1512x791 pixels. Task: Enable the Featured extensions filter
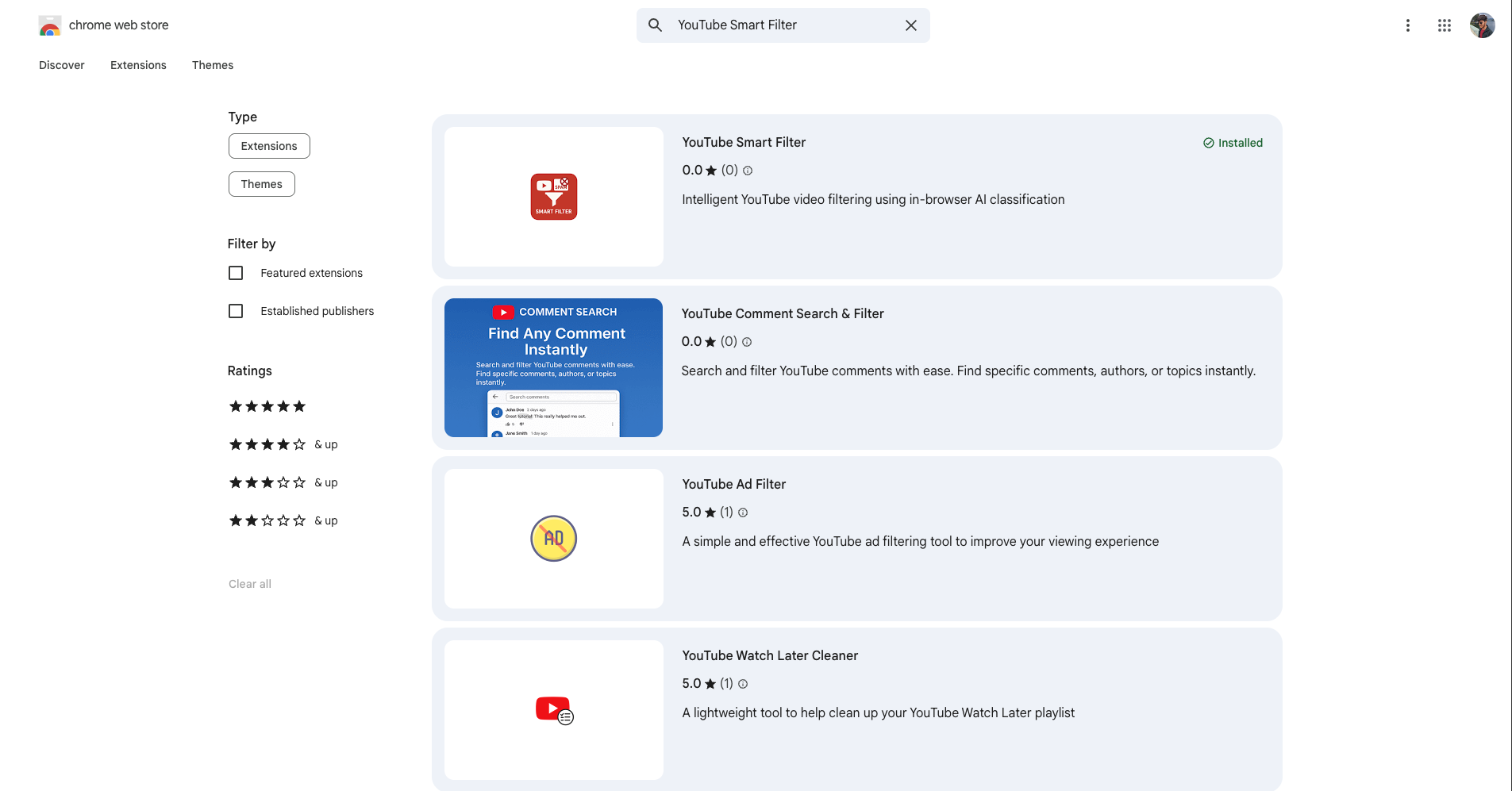[236, 272]
